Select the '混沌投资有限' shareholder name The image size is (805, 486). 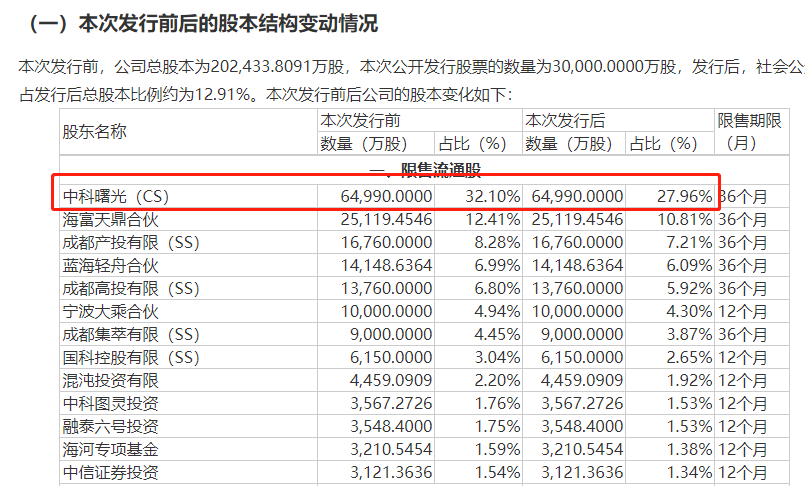coord(110,381)
